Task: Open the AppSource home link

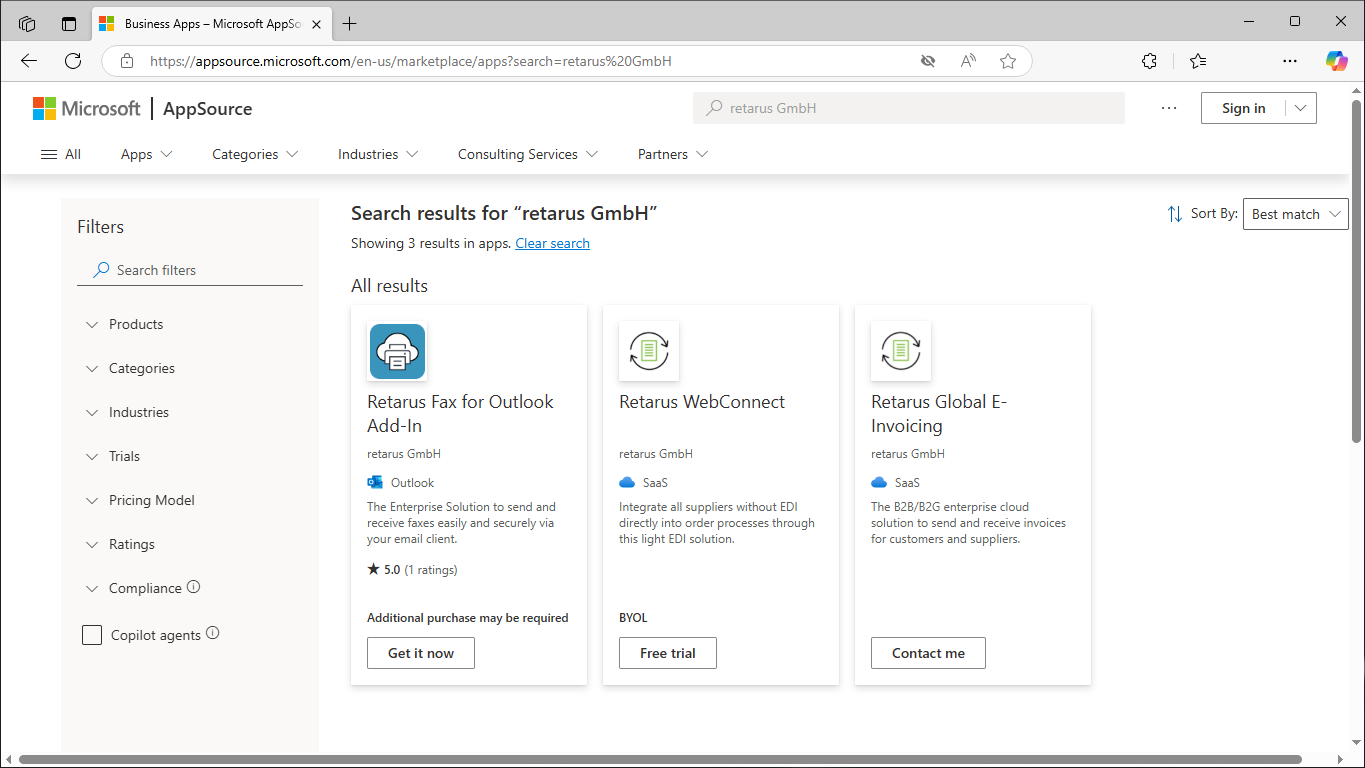Action: 207,109
